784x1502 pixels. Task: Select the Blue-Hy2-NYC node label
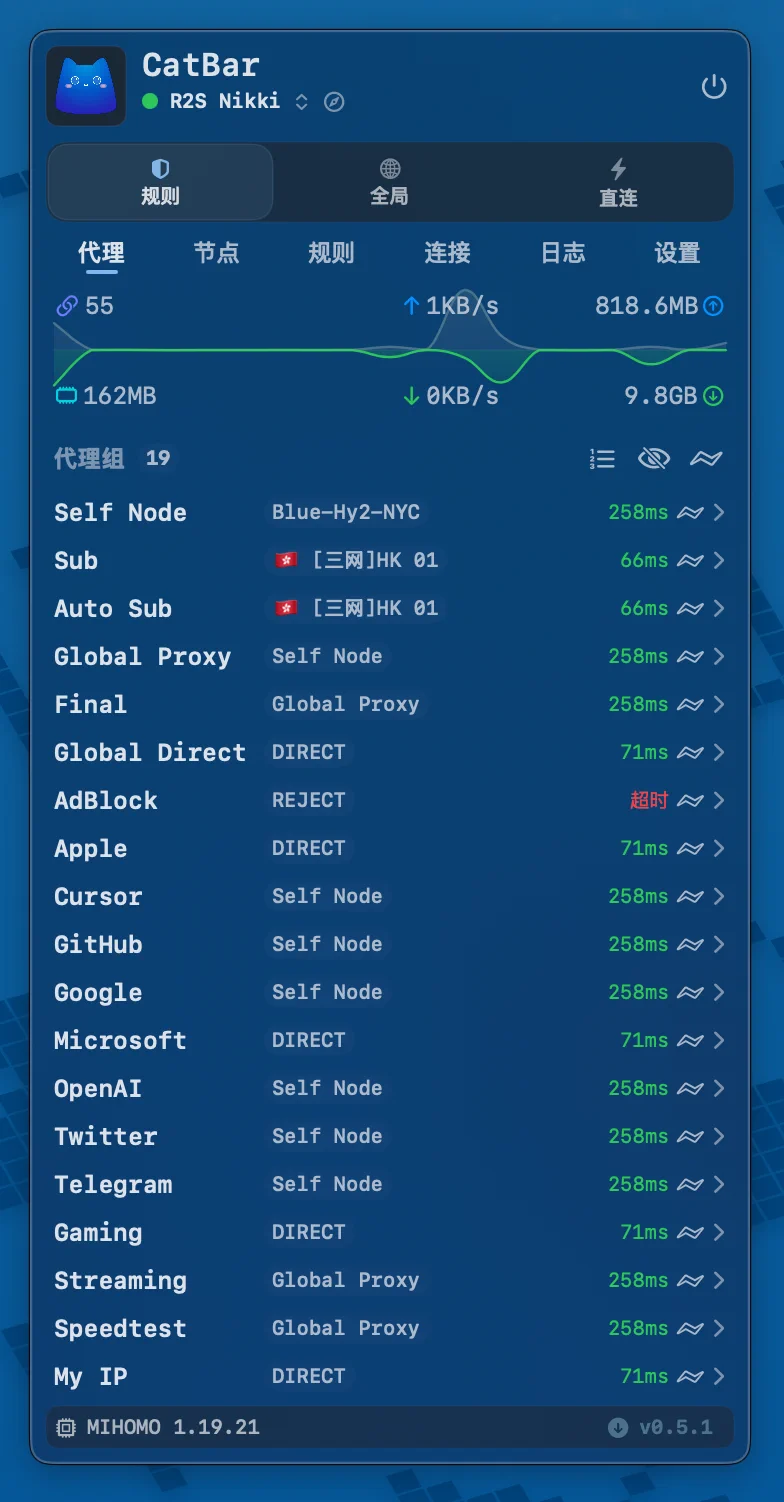[x=346, y=513]
